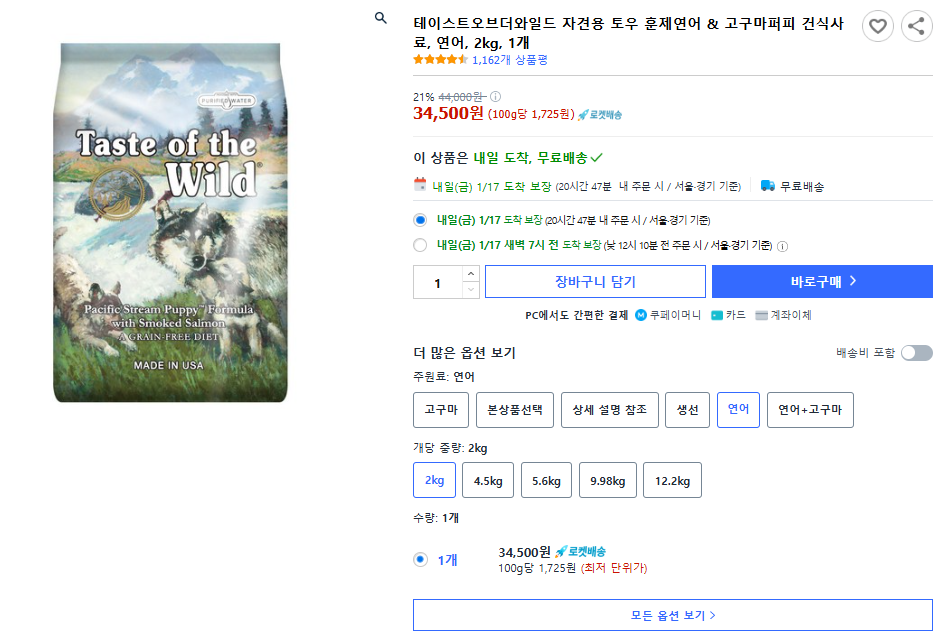Open the search magnifier icon
This screenshot has width=942, height=636.
tap(381, 18)
